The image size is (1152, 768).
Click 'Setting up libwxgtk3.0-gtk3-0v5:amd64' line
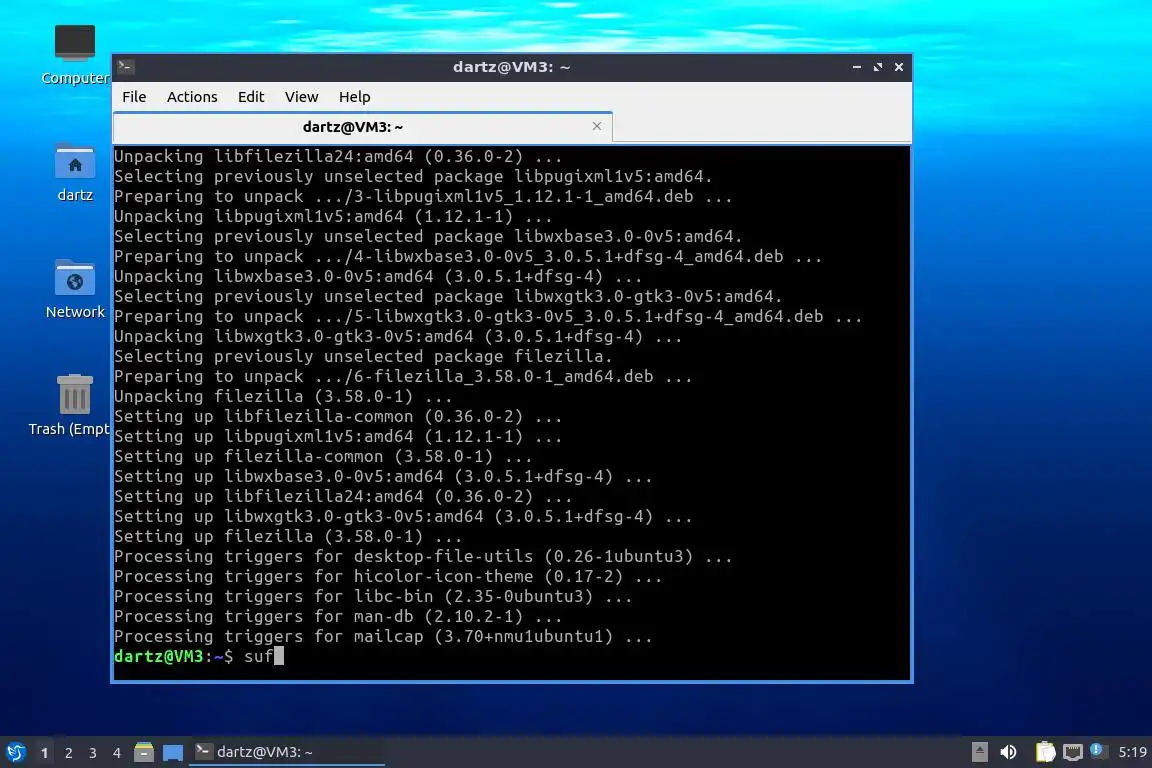[x=403, y=517]
